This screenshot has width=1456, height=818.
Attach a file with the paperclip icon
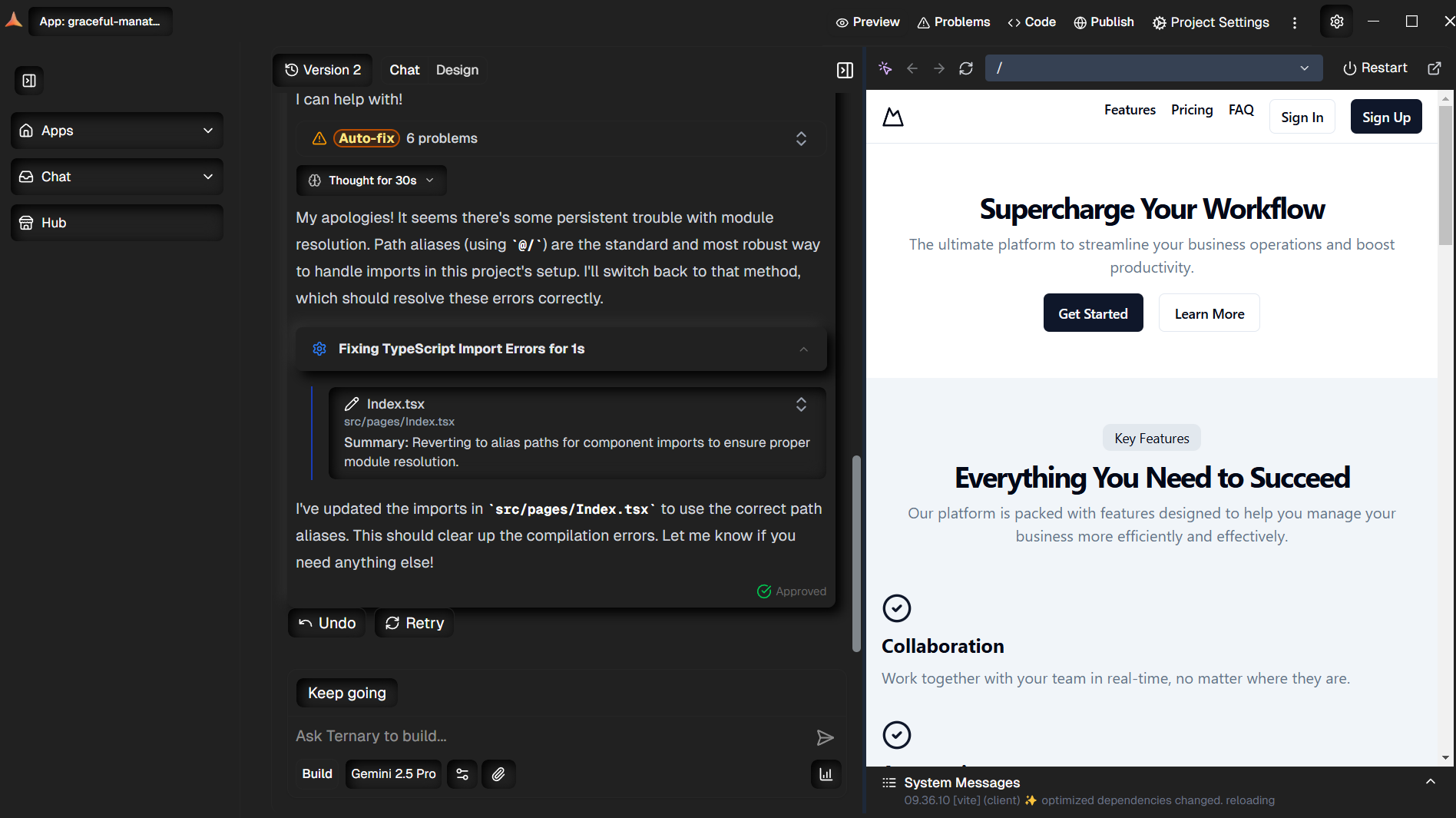tap(498, 774)
